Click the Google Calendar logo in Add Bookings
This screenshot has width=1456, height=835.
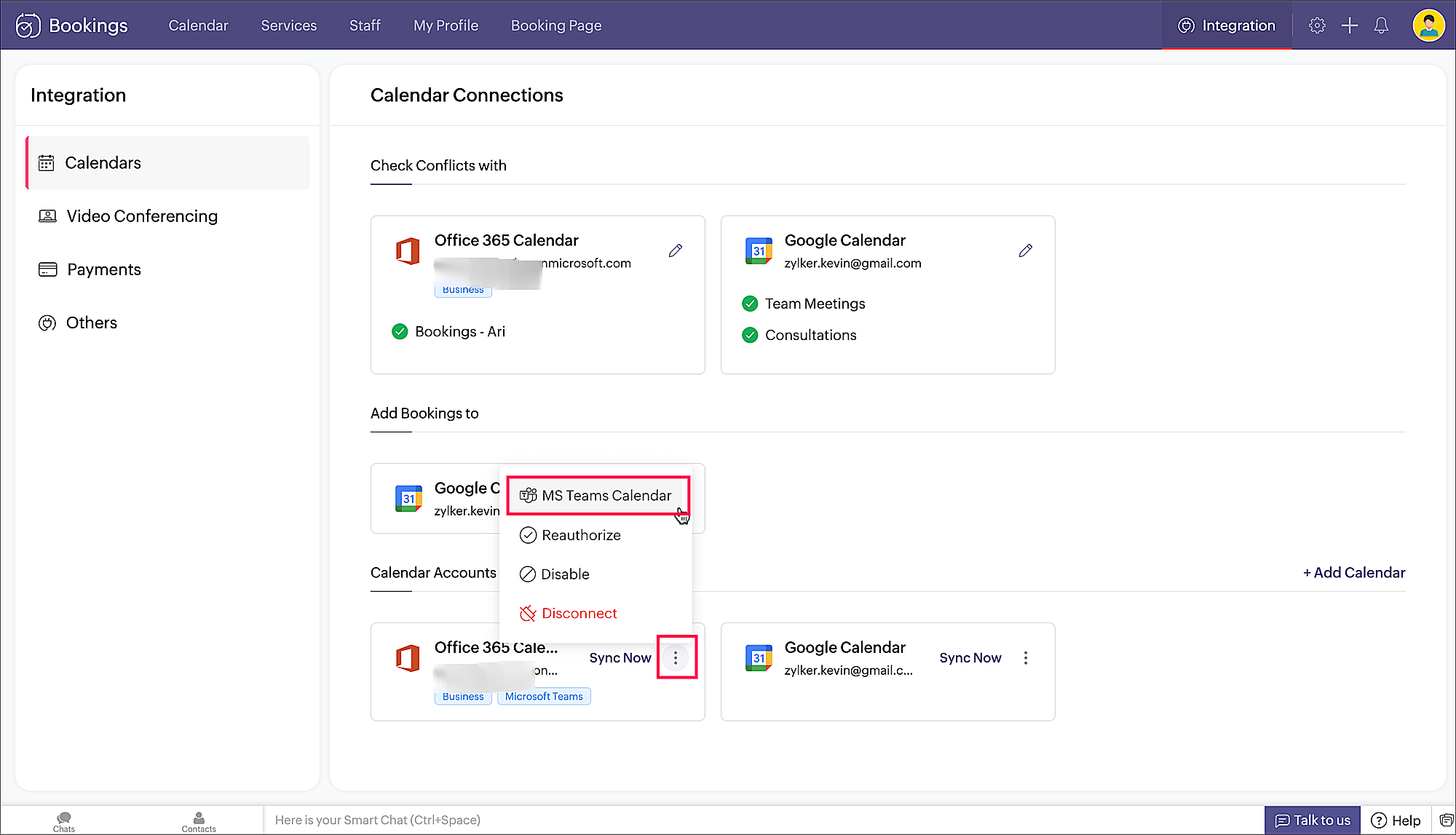tap(408, 499)
